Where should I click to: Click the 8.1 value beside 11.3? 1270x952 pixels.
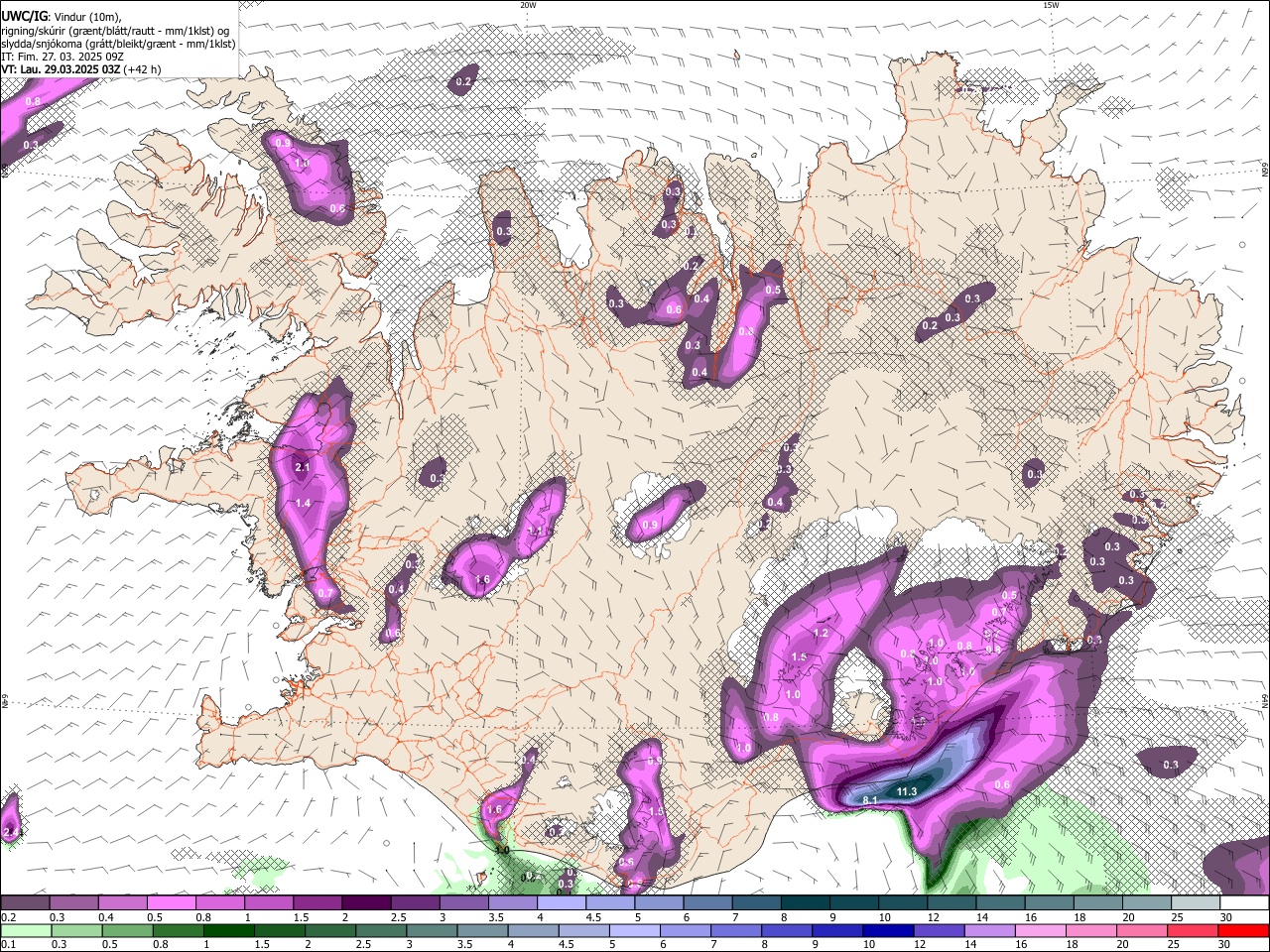(870, 800)
